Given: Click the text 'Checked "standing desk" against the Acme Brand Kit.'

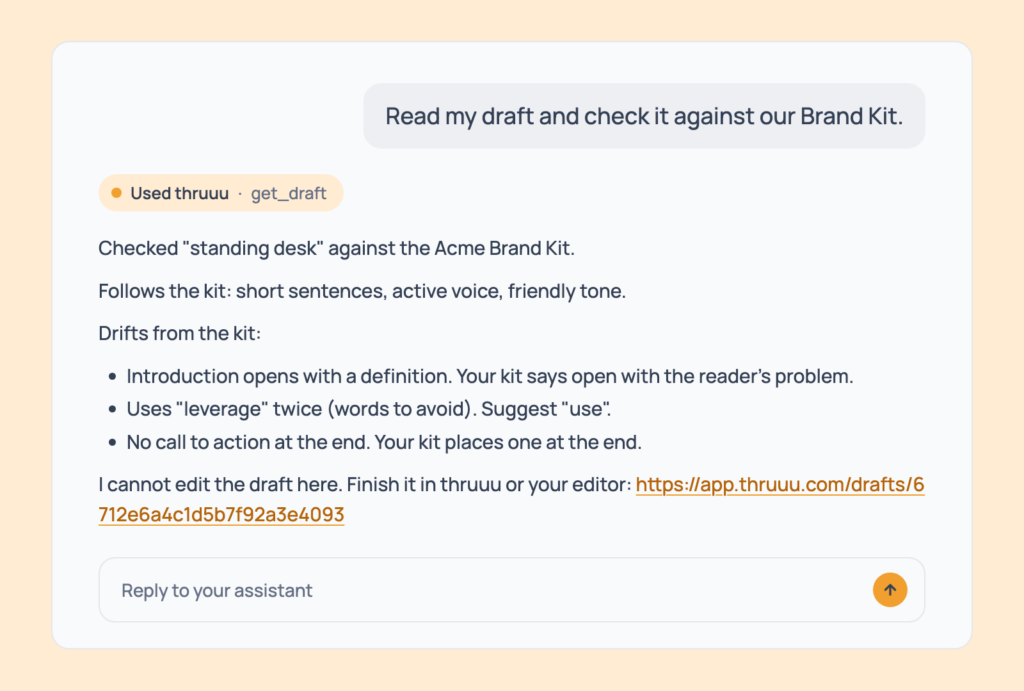Looking at the screenshot, I should click(x=336, y=248).
